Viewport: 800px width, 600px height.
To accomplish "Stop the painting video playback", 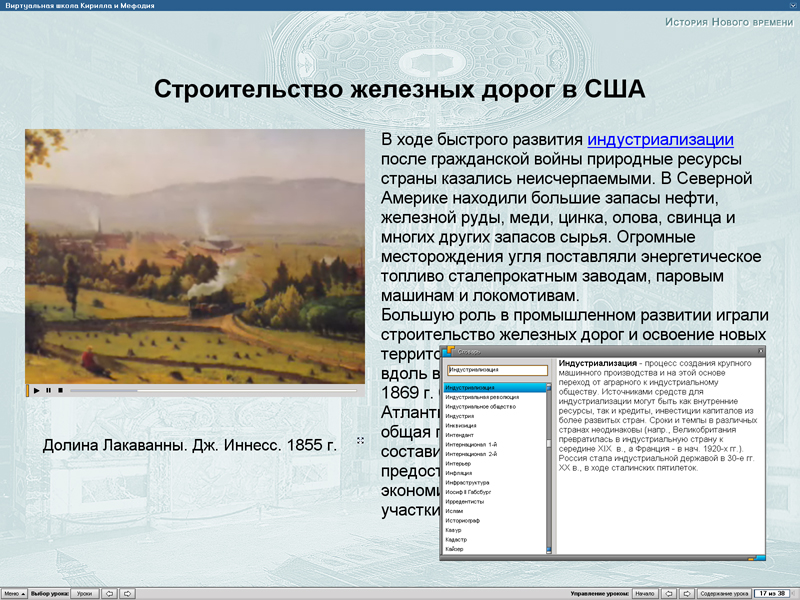I will pyautogui.click(x=60, y=389).
